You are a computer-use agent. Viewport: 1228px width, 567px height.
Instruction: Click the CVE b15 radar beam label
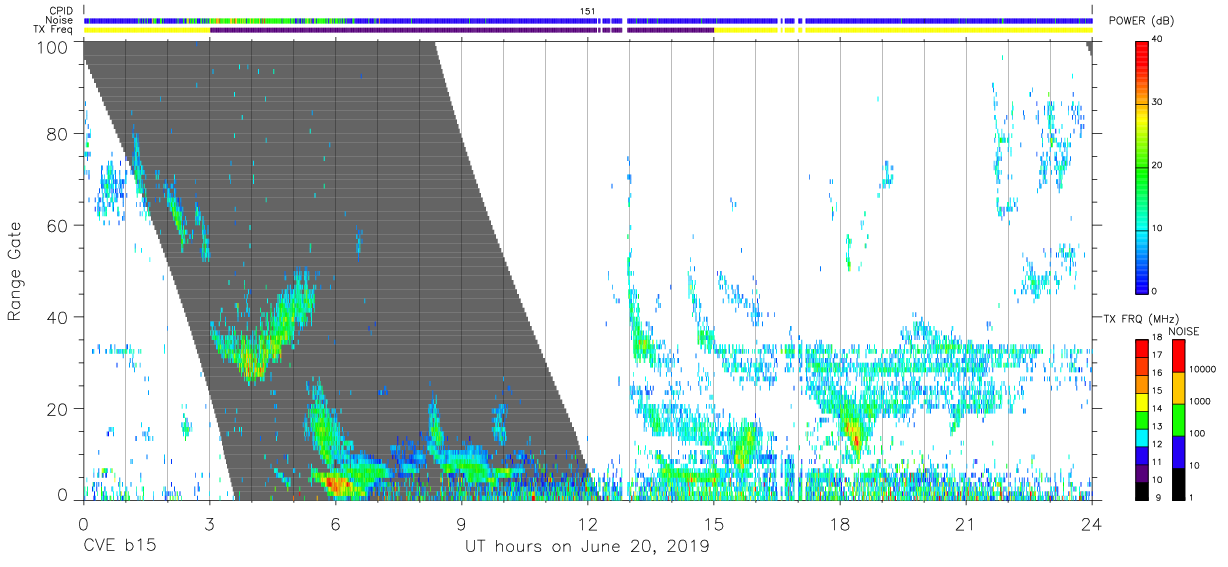click(119, 547)
